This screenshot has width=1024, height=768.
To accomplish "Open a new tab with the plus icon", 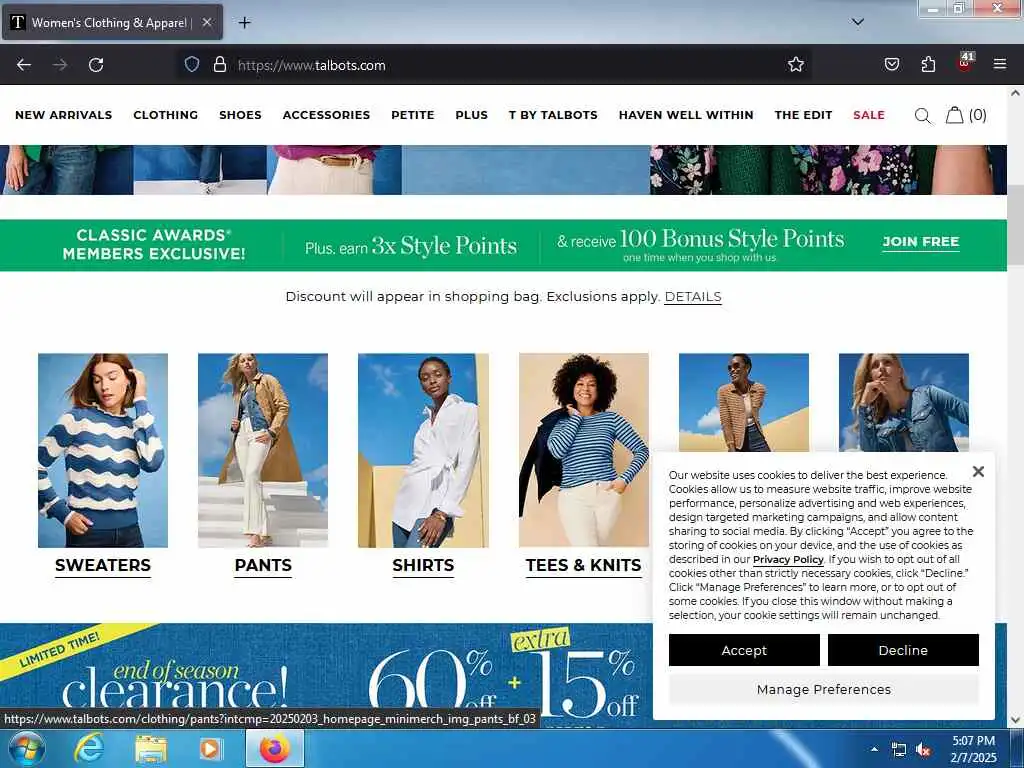I will pyautogui.click(x=244, y=23).
